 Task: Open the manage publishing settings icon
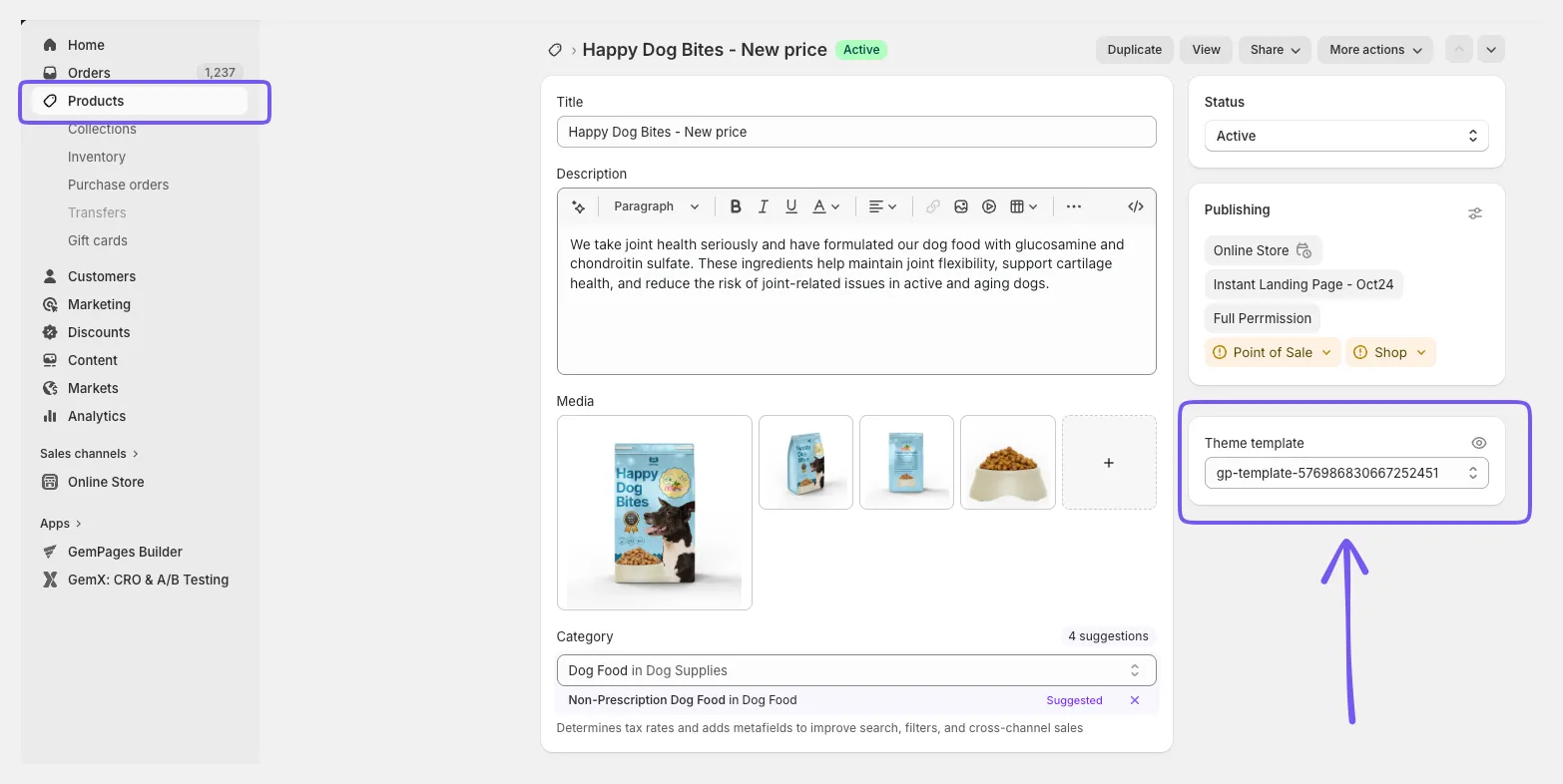click(x=1475, y=213)
